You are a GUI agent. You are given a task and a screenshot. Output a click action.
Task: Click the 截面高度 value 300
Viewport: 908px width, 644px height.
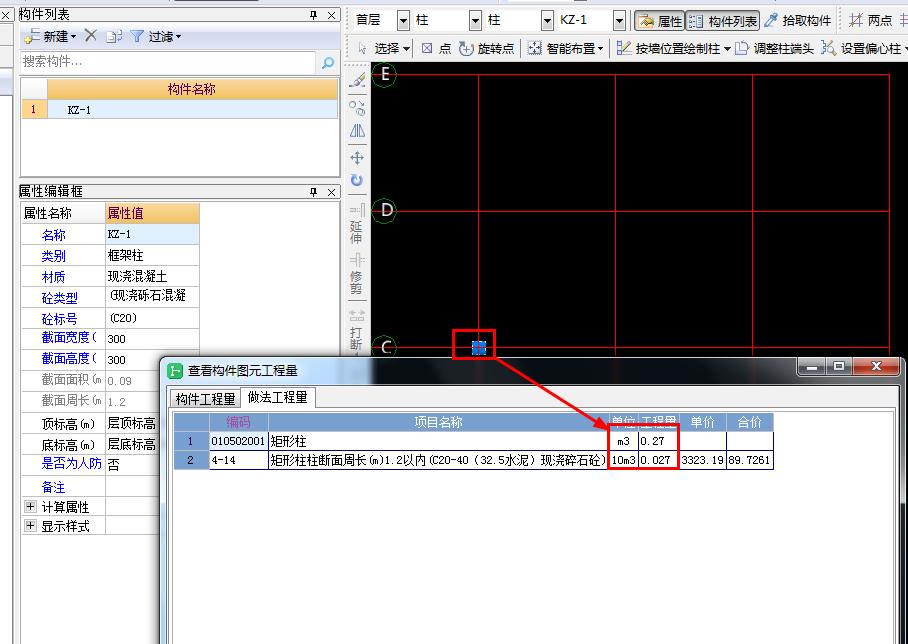(152, 359)
